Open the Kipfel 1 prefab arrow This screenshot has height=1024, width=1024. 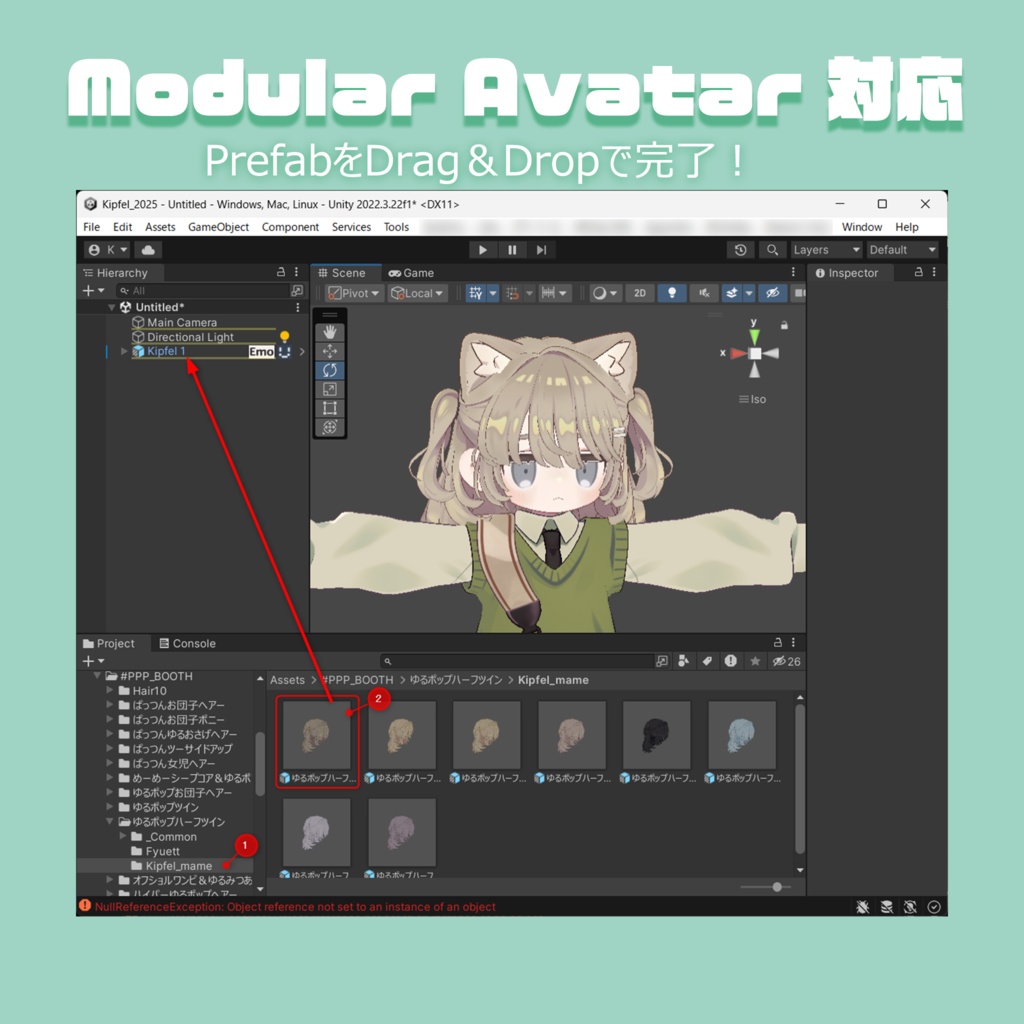[x=302, y=351]
